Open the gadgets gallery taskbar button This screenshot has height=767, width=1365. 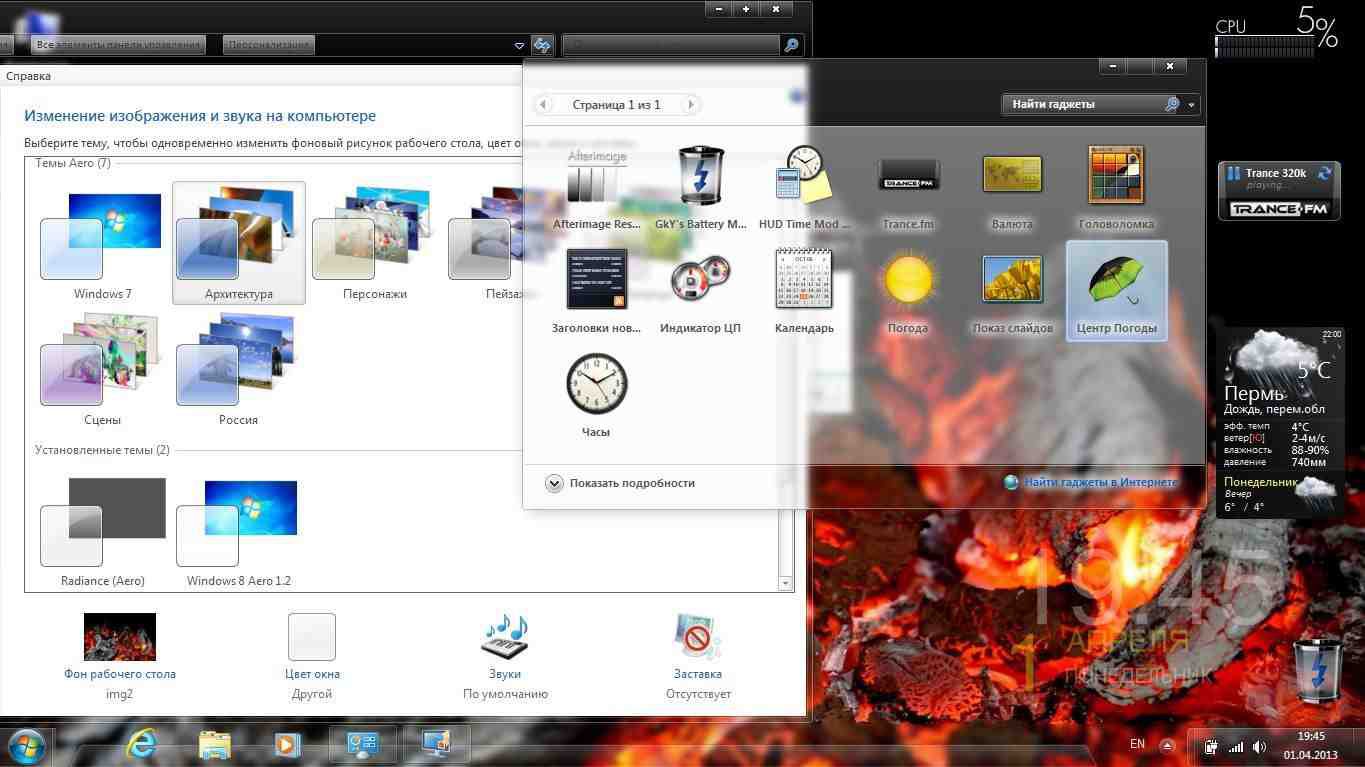tap(437, 745)
